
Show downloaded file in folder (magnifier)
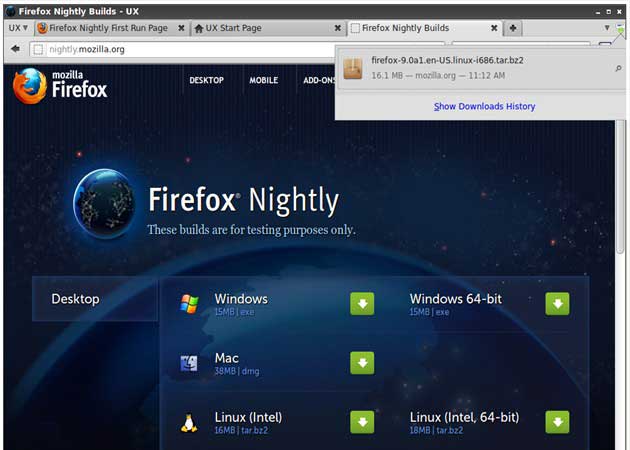(618, 68)
